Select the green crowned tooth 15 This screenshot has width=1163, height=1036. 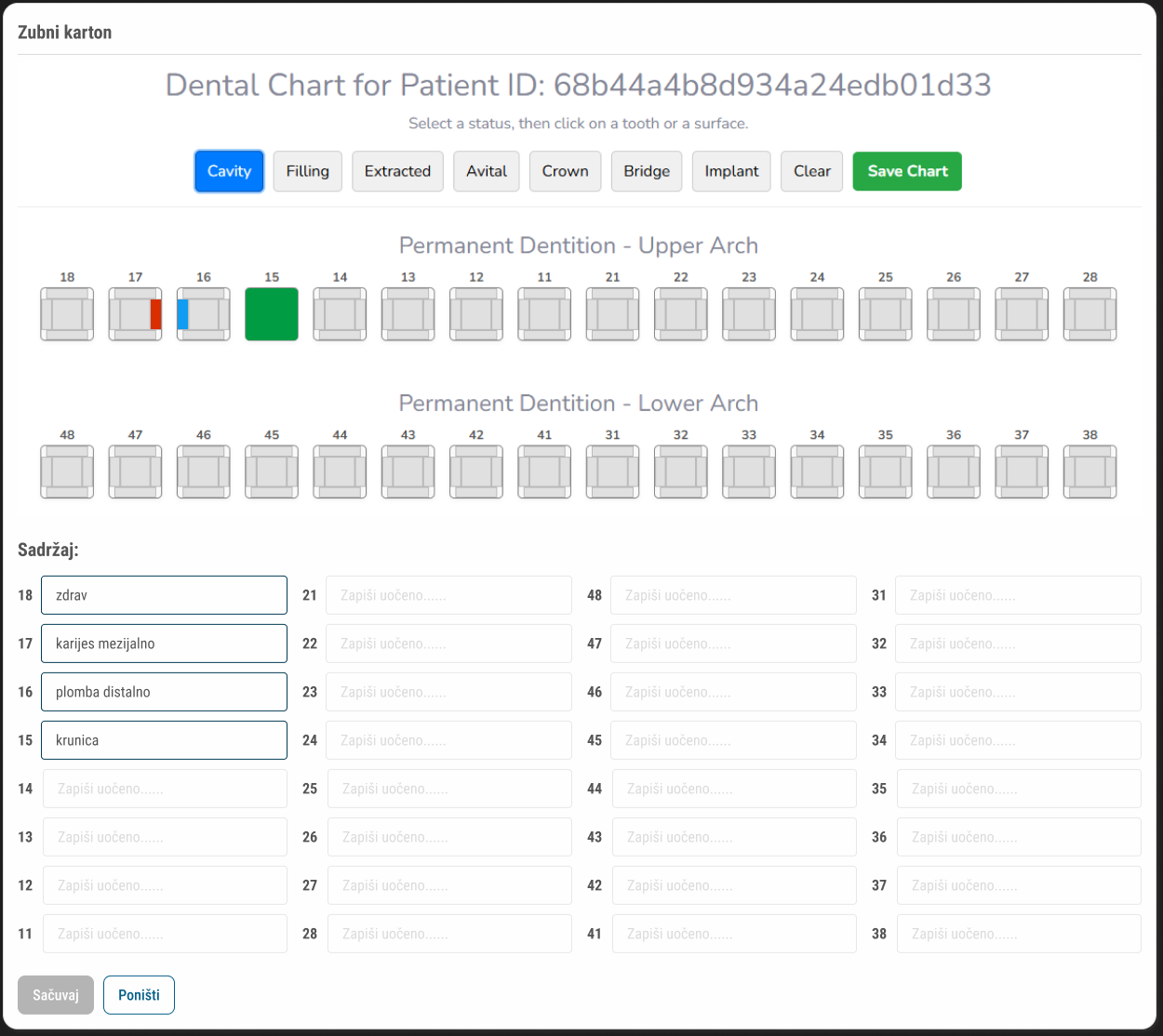[272, 314]
